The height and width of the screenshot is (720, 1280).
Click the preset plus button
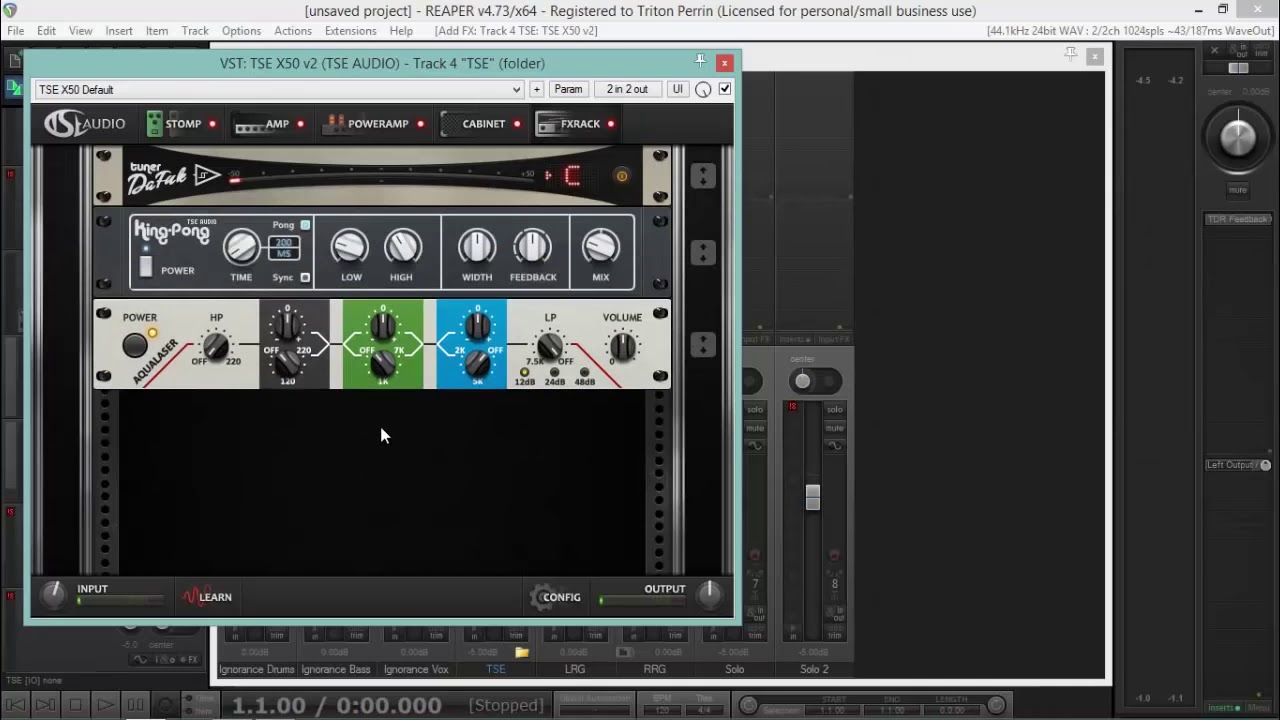tap(537, 89)
